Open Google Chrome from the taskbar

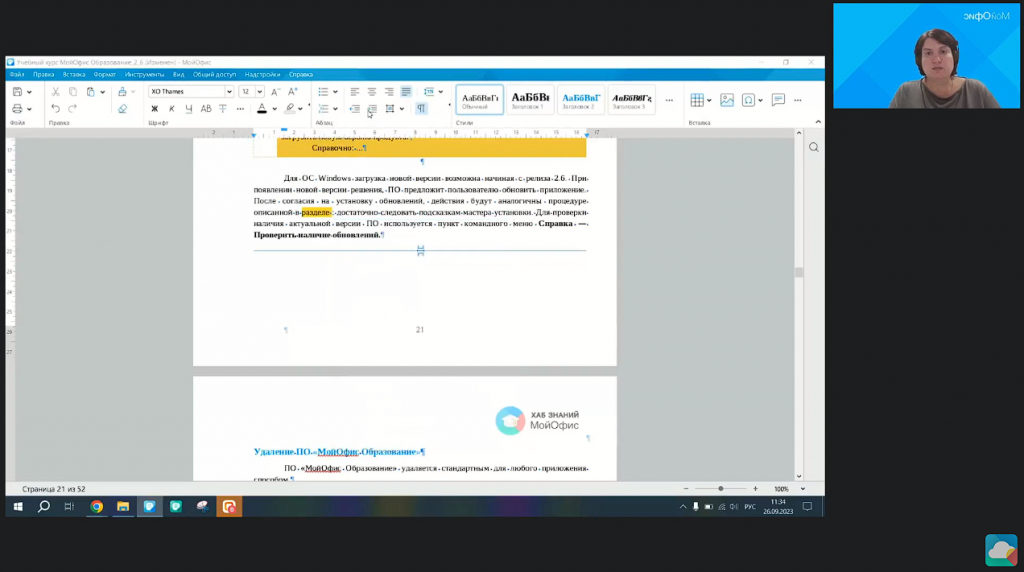(x=97, y=507)
